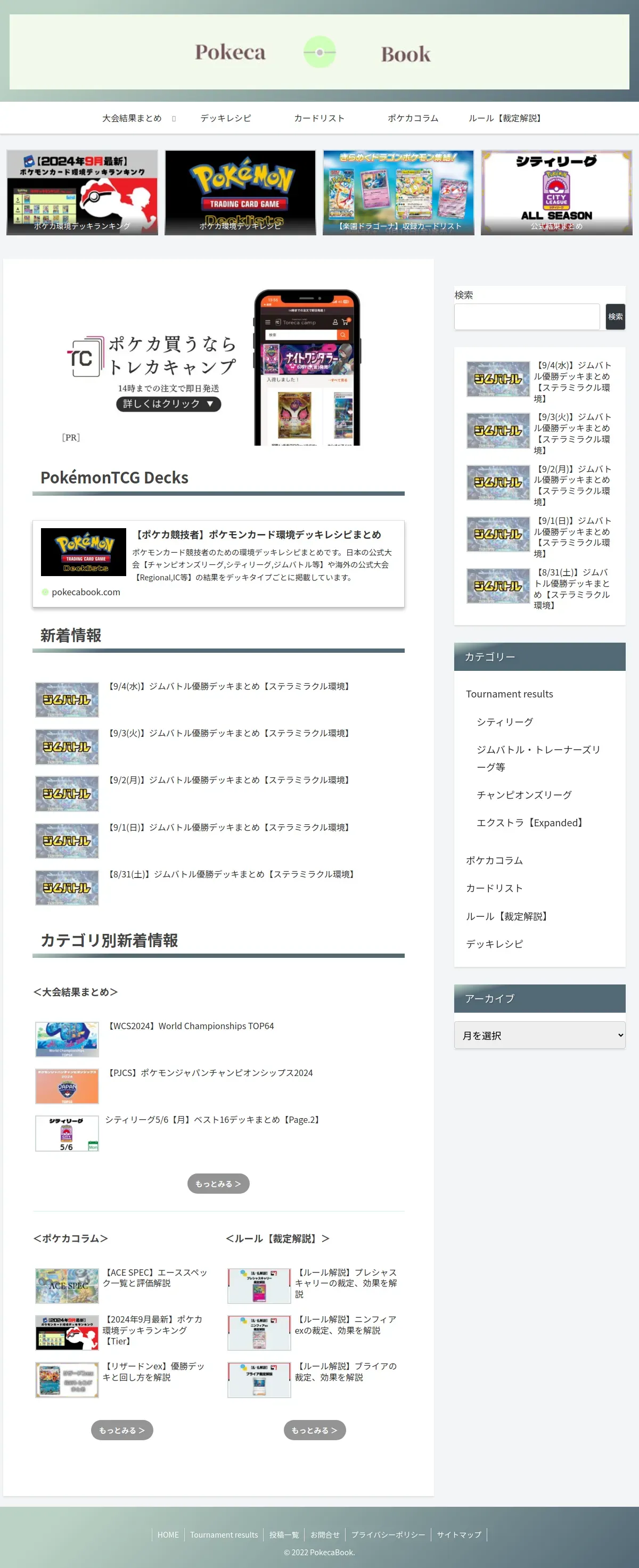
Task: Open 新着情報 【9/4(水)】ジムバトル優勝デッキまとめ article
Action: click(x=229, y=686)
